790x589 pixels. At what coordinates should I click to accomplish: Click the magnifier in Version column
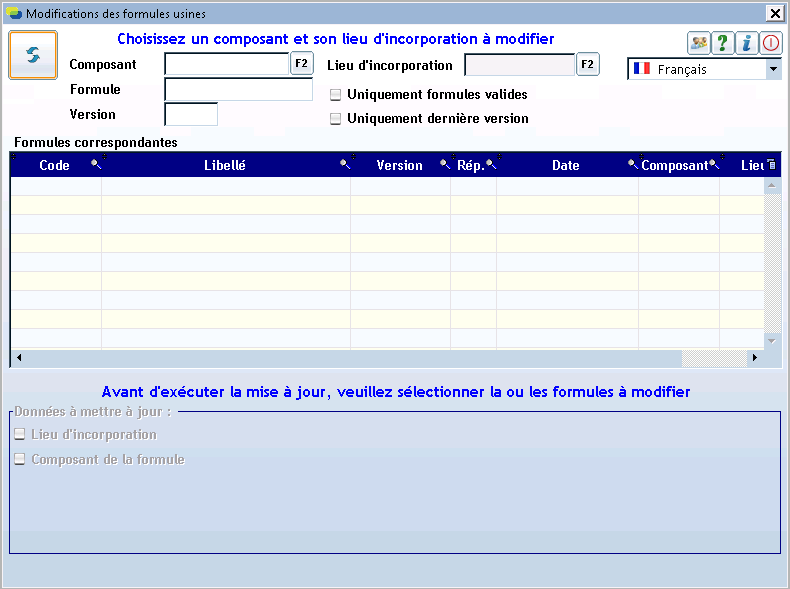(445, 164)
